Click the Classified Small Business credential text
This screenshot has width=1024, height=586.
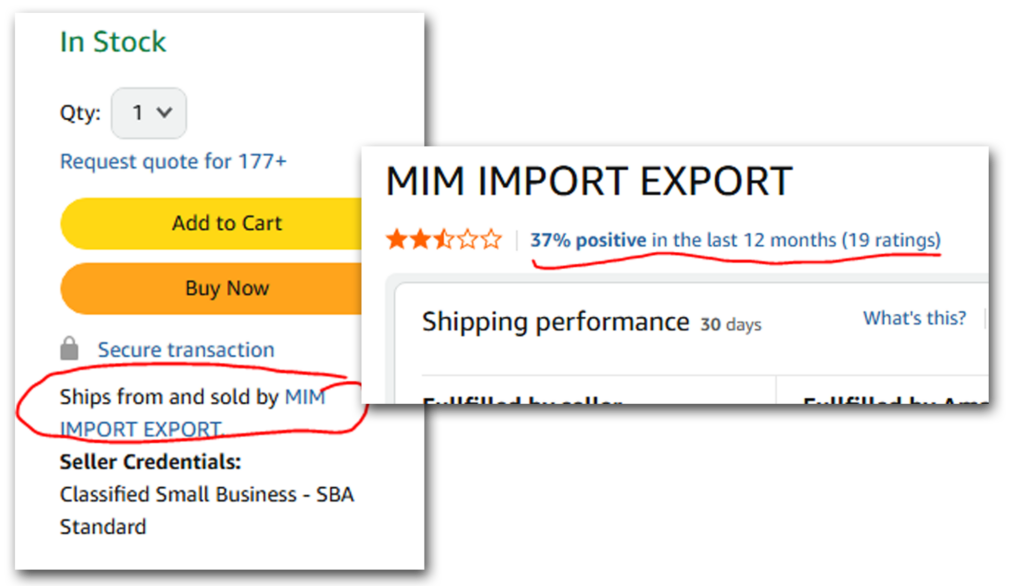click(206, 494)
